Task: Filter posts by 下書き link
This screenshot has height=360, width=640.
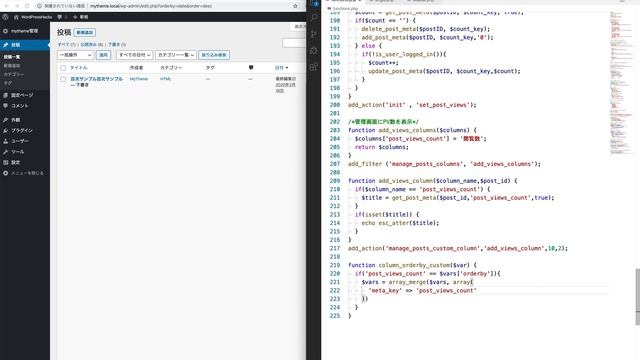Action: pos(114,44)
